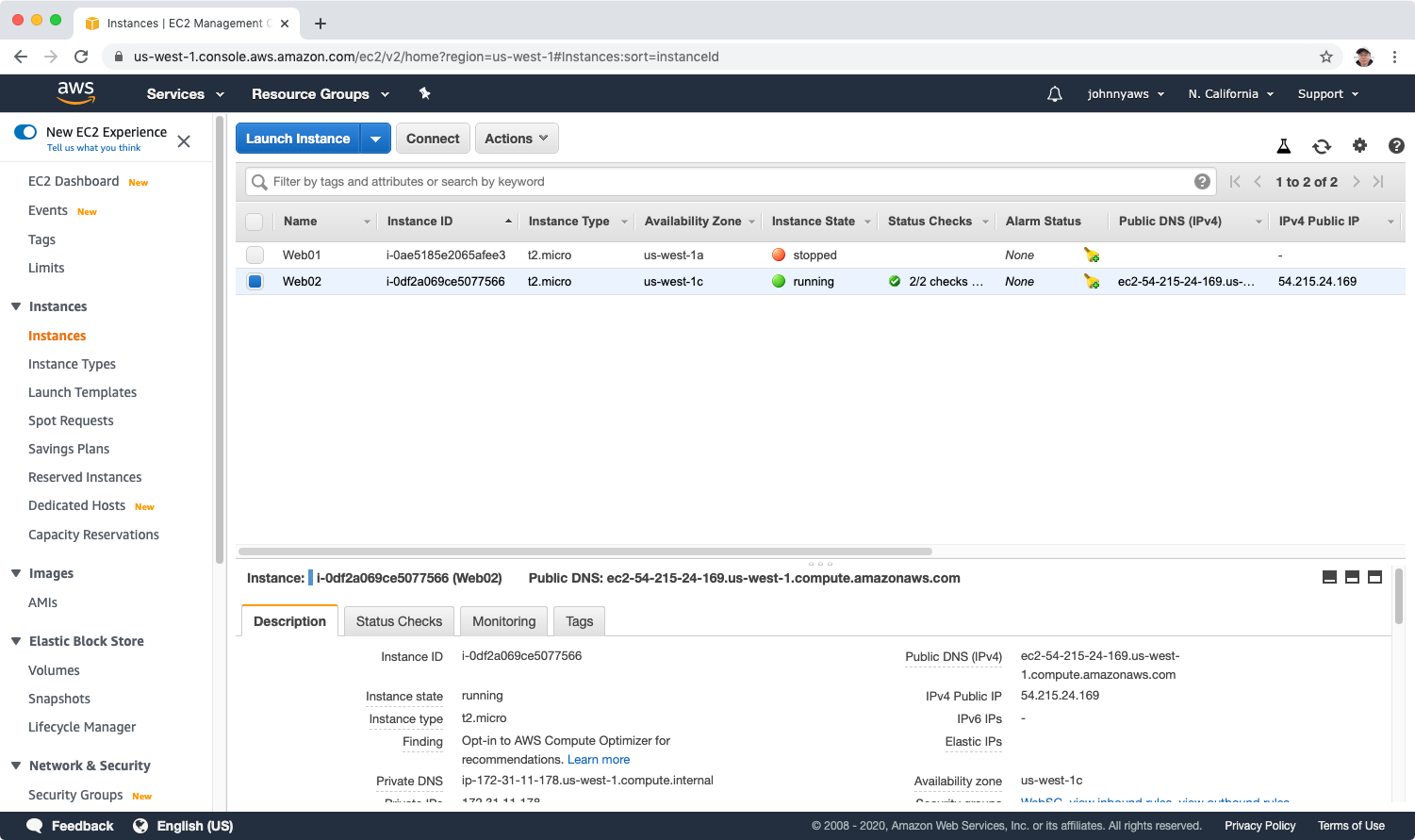The width and height of the screenshot is (1415, 840).
Task: Click the alarm icon for Web01
Action: 1092,255
